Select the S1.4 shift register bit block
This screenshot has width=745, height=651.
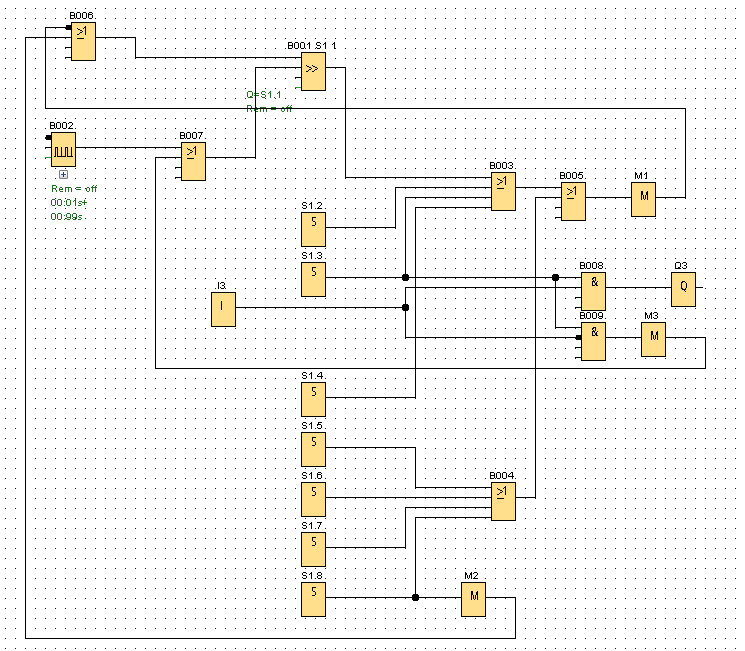[313, 400]
